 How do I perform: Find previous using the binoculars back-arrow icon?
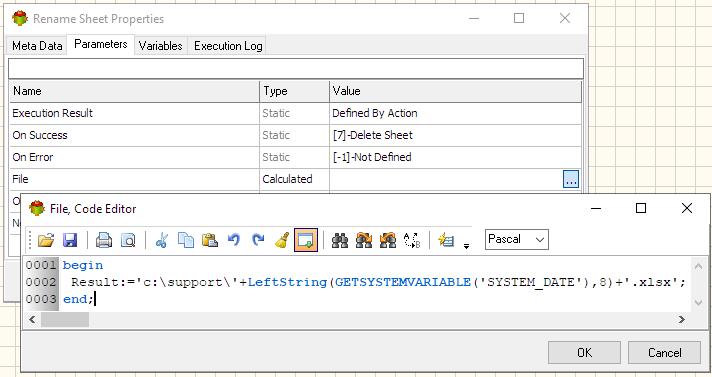[x=388, y=240]
